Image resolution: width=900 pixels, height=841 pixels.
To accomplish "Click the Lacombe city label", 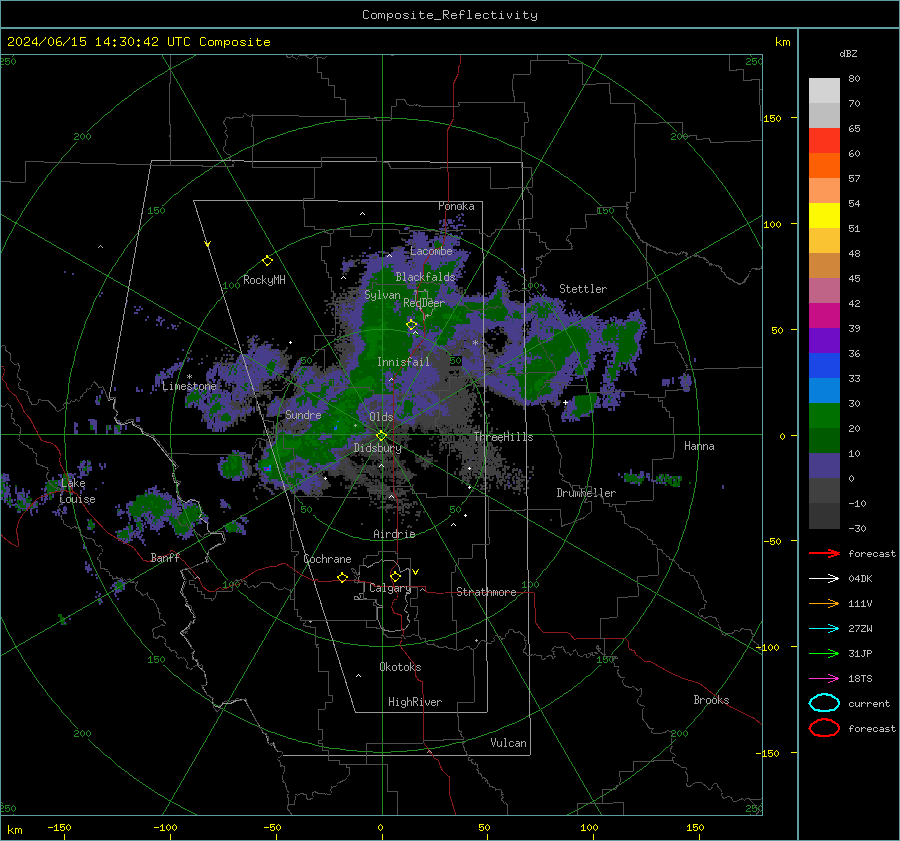I will tap(431, 251).
